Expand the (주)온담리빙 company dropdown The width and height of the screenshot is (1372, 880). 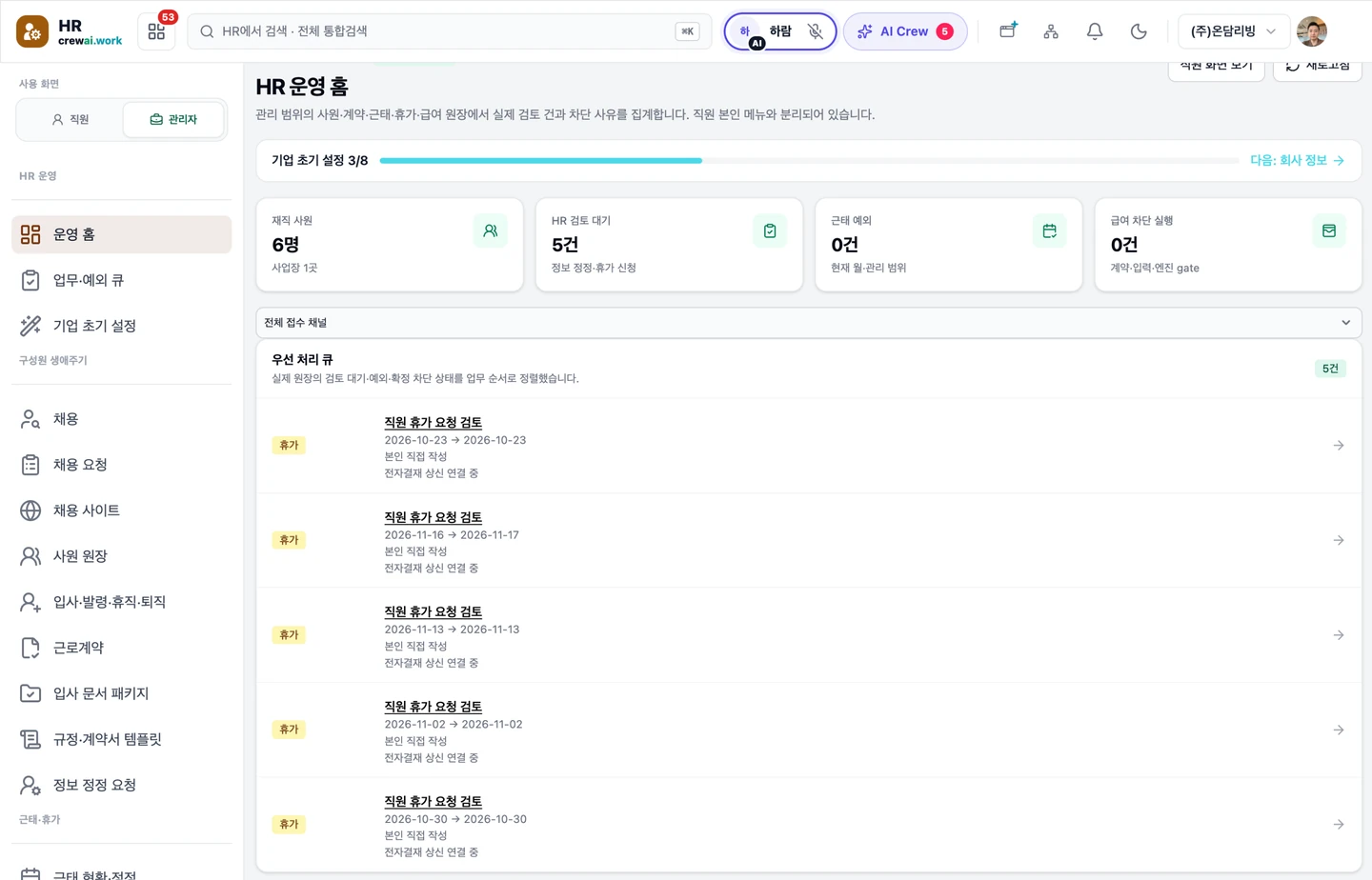tap(1234, 31)
